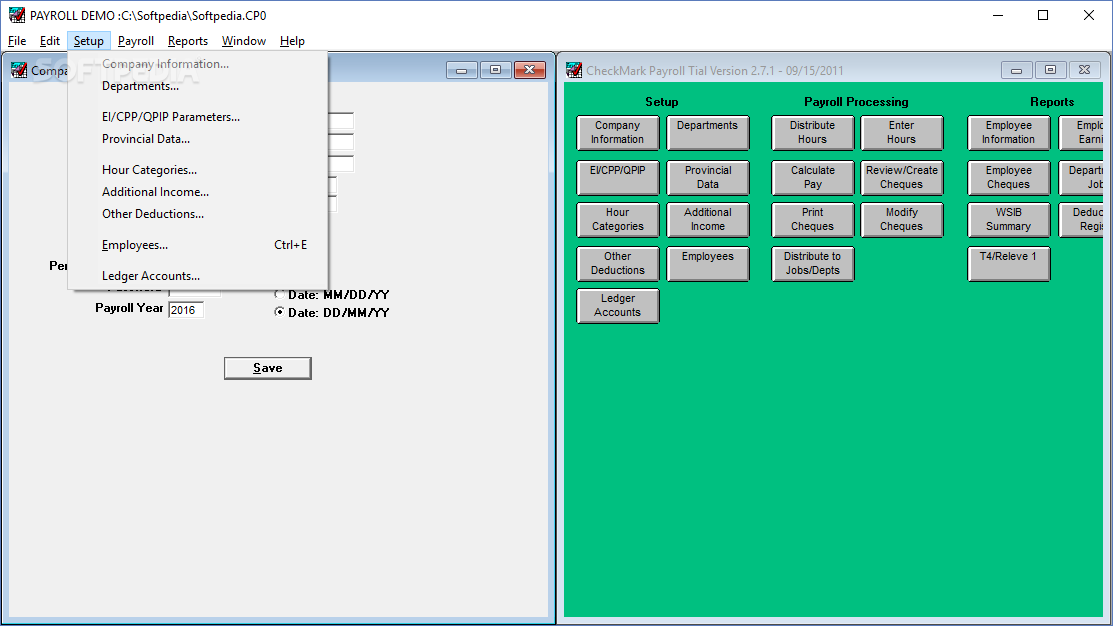Viewport: 1113px width, 626px height.
Task: Open the File menu
Action: (x=17, y=41)
